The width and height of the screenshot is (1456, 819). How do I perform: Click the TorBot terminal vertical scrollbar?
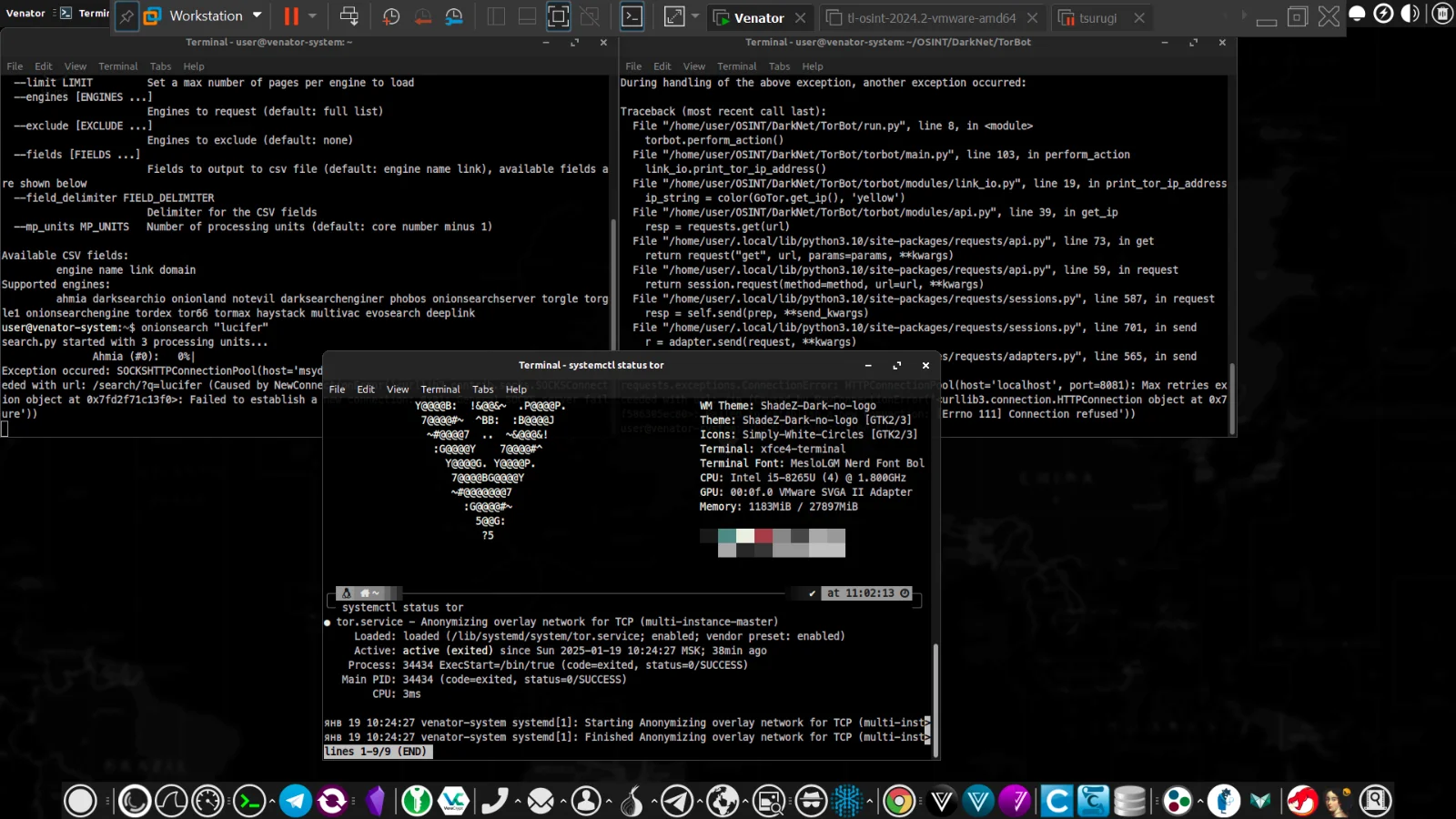point(1232,399)
